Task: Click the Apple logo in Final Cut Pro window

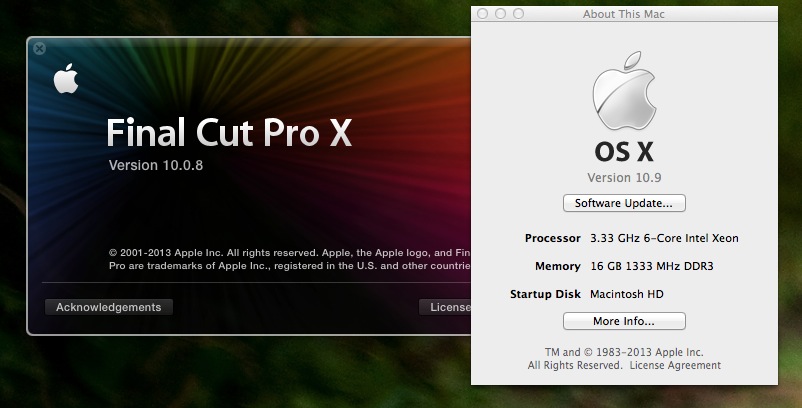Action: [x=66, y=78]
